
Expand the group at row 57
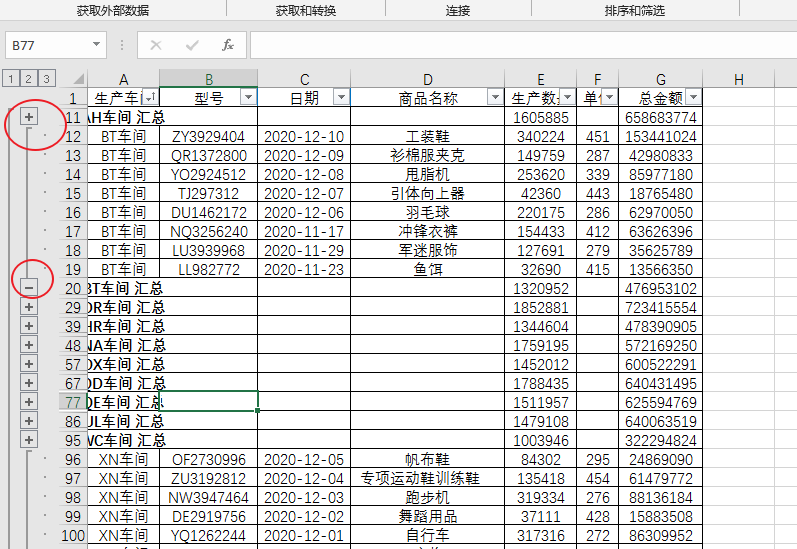[29, 364]
